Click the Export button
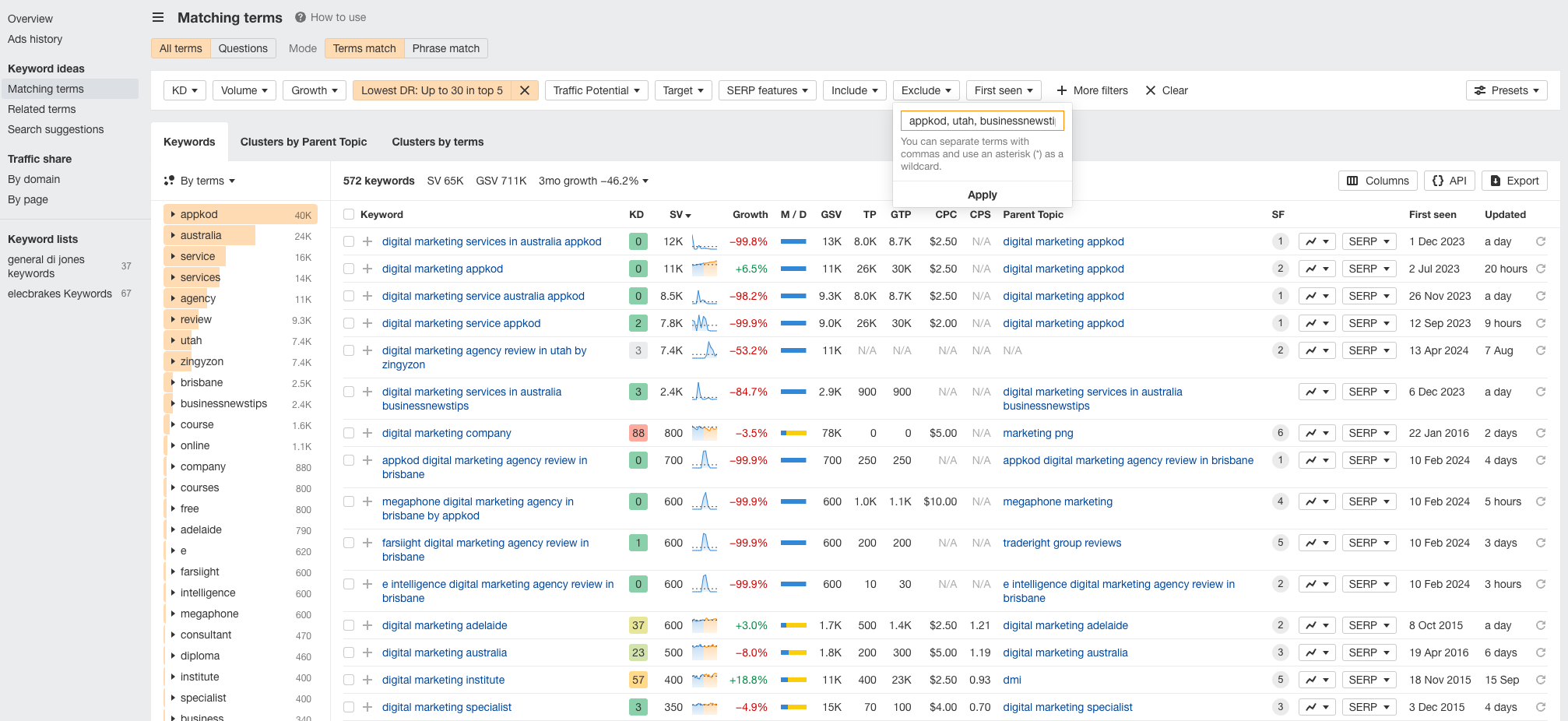Viewport: 1568px width, 721px height. (1514, 181)
